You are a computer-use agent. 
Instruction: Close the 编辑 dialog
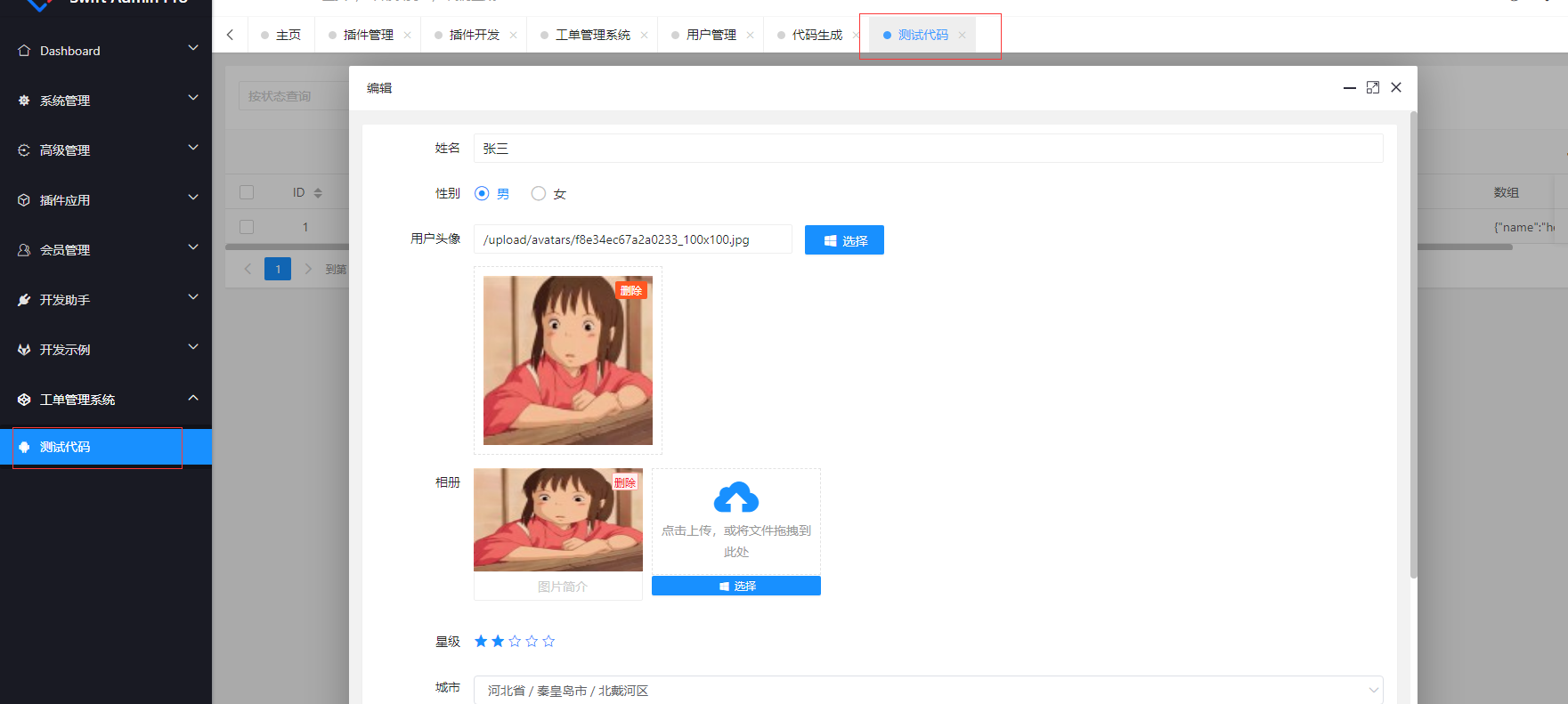coord(1396,87)
